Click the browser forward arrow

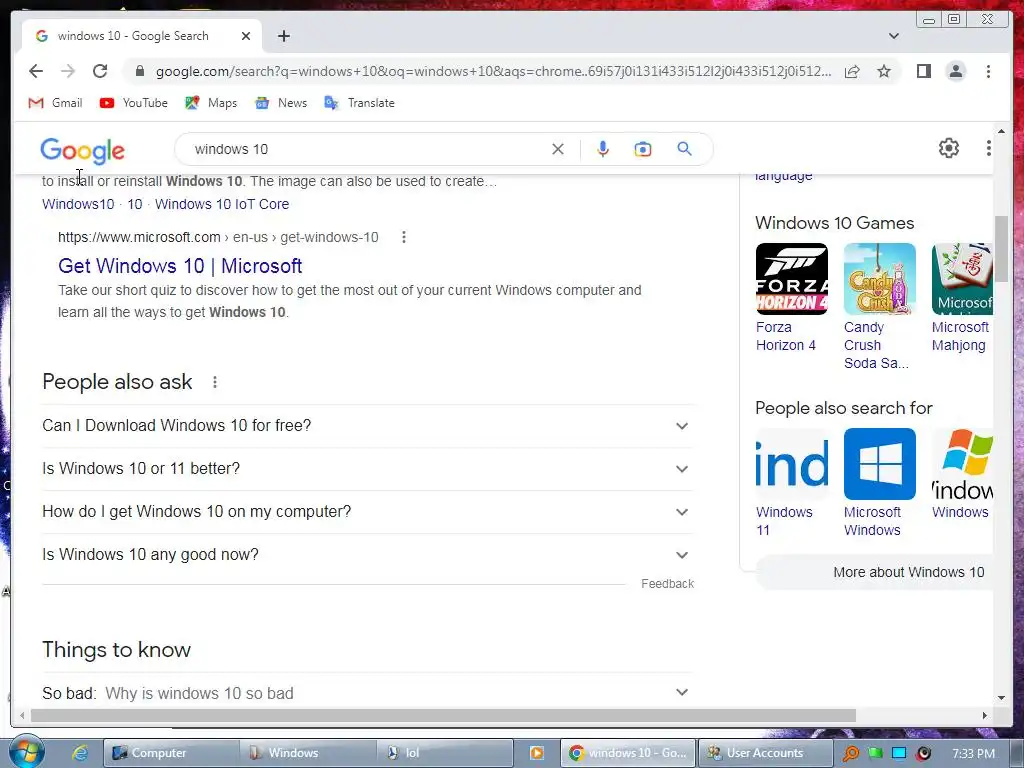click(x=68, y=71)
